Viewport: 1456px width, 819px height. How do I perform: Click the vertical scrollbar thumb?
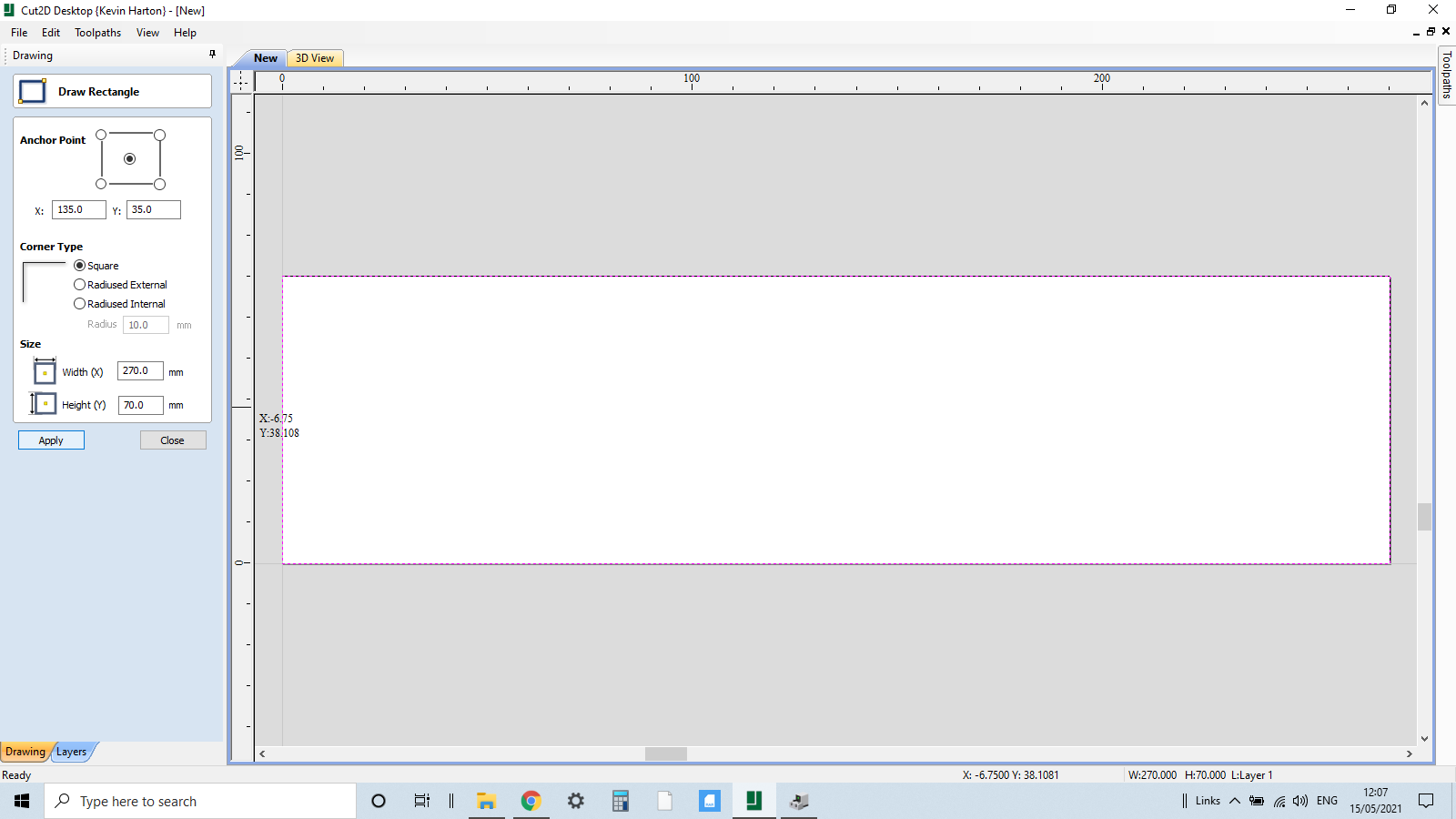click(1424, 517)
